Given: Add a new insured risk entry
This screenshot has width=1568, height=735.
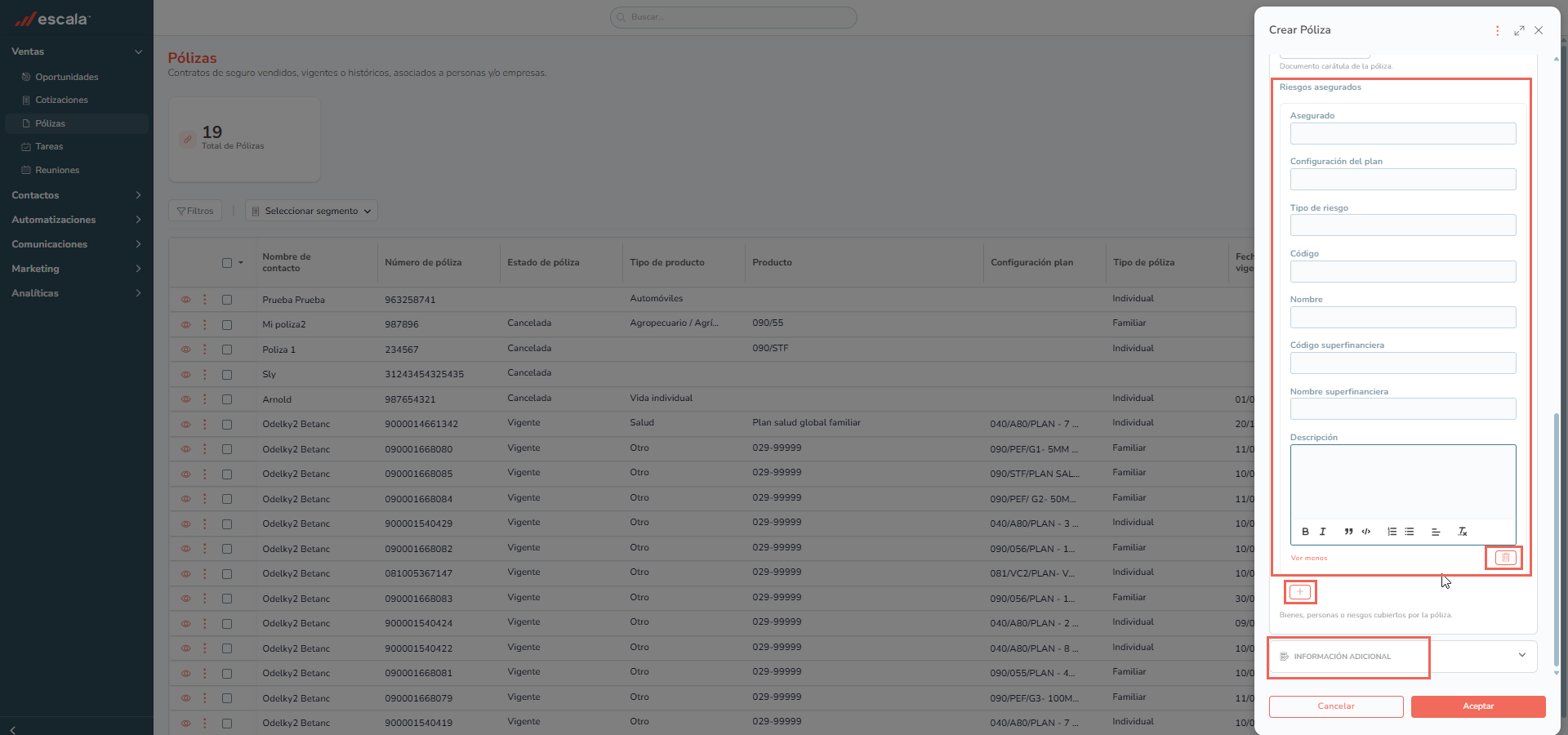Looking at the screenshot, I should coord(1299,592).
